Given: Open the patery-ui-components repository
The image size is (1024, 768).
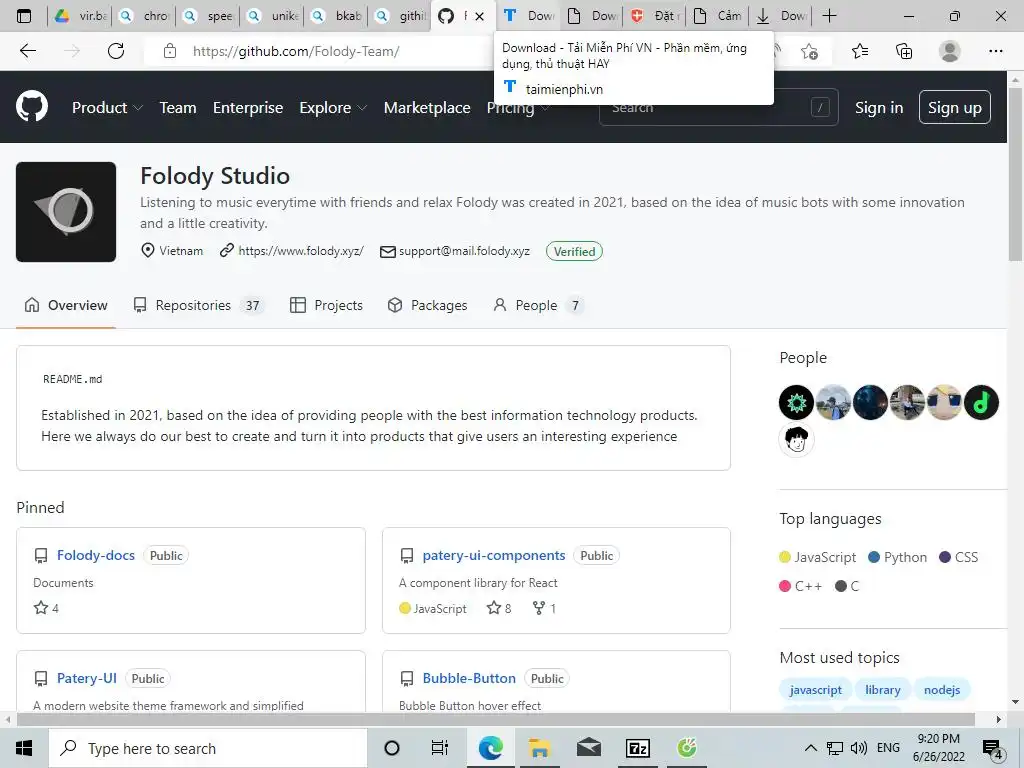Looking at the screenshot, I should 494,555.
